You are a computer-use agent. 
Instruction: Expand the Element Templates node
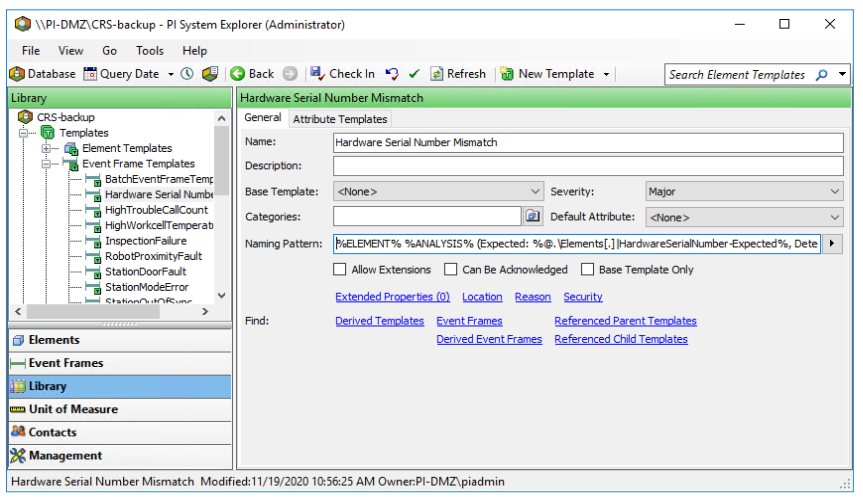[x=46, y=148]
